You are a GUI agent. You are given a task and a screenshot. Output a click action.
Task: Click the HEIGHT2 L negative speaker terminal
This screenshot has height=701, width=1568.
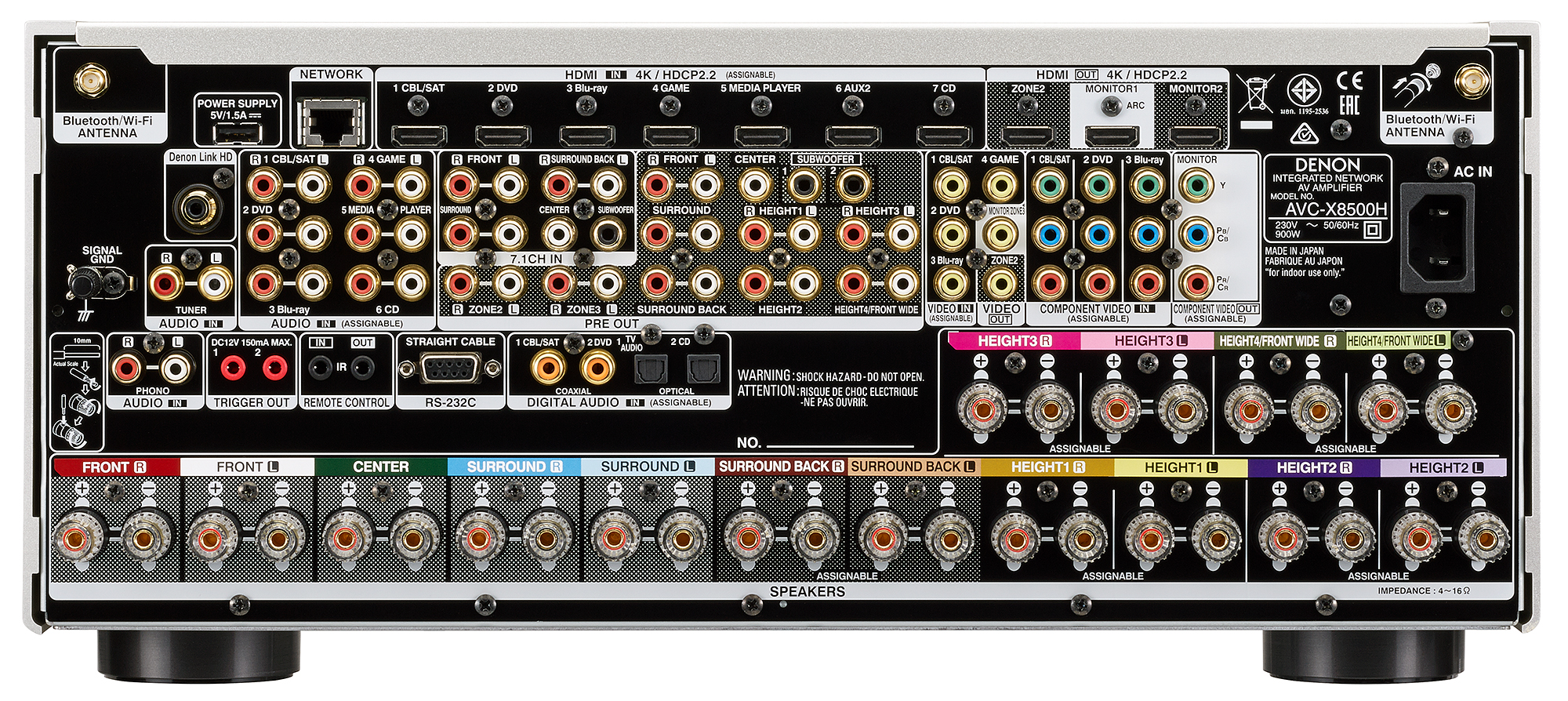click(1483, 537)
